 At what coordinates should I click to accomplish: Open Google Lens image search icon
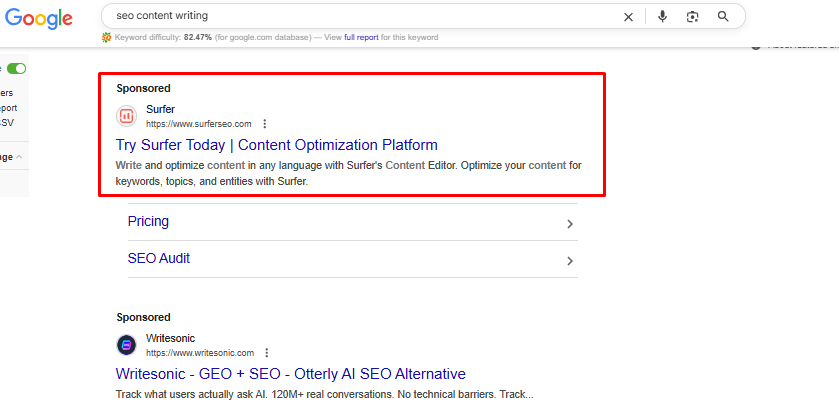(692, 17)
